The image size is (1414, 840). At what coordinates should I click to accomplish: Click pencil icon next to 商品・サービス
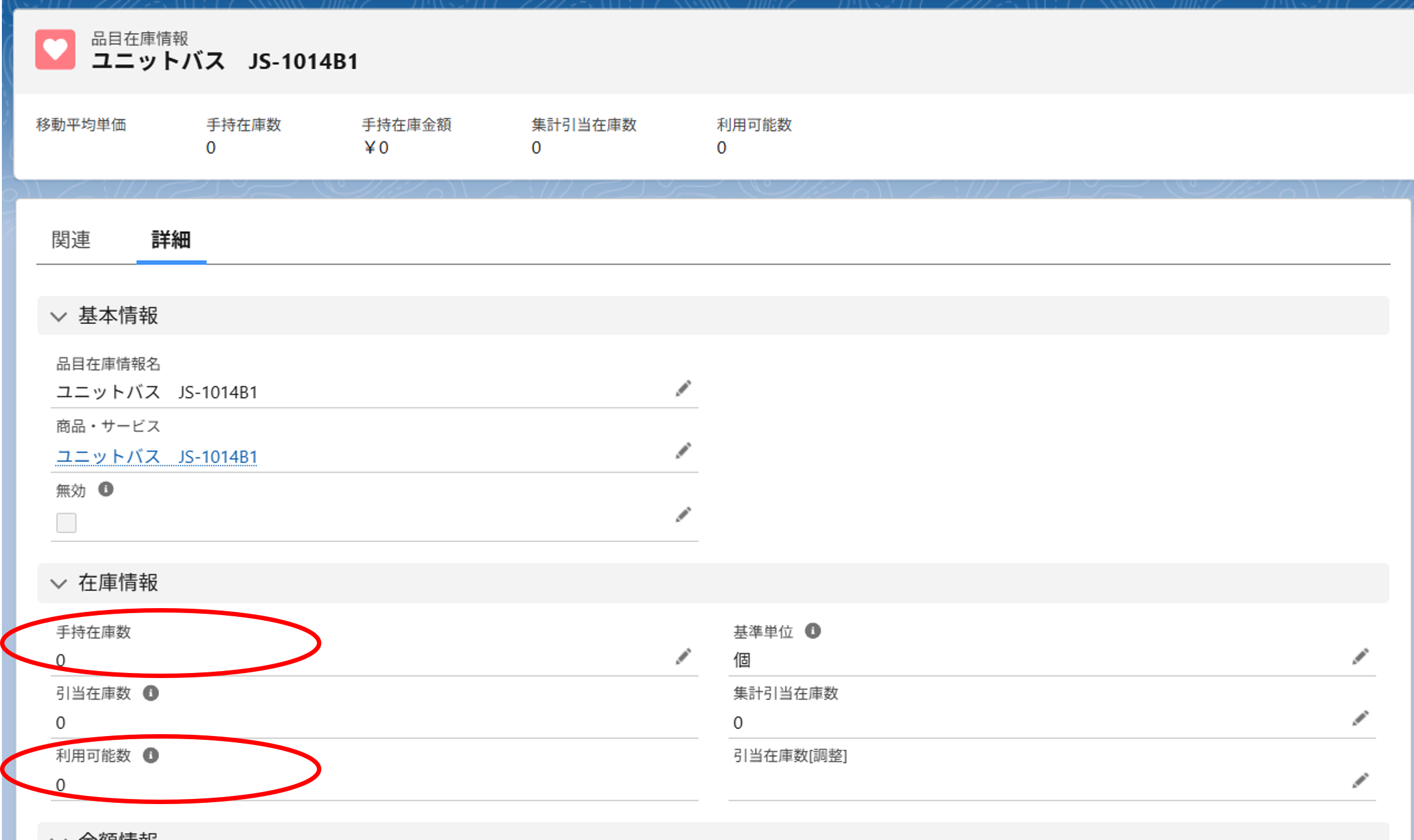(683, 451)
